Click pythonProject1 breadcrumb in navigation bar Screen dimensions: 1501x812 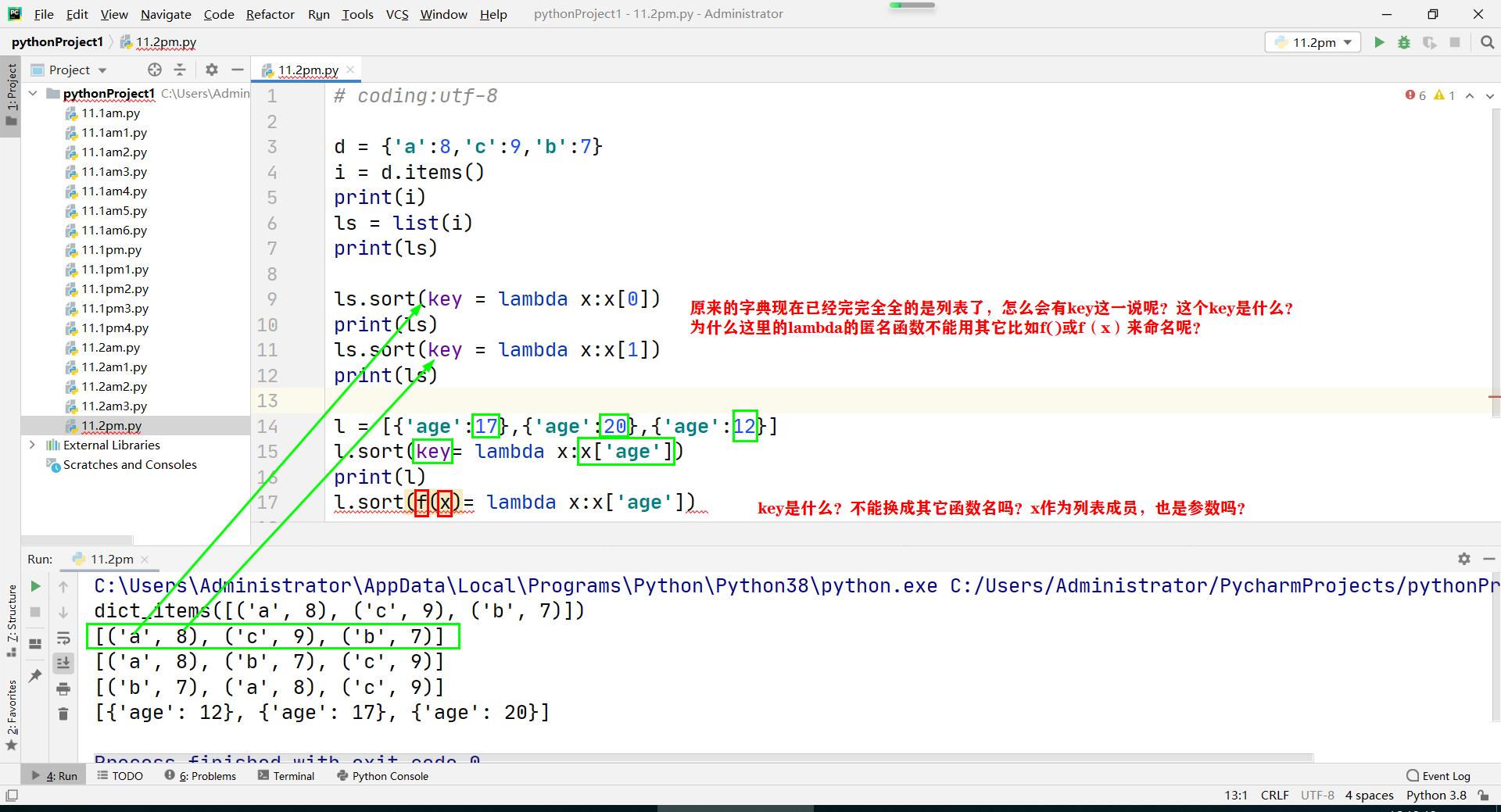click(57, 42)
